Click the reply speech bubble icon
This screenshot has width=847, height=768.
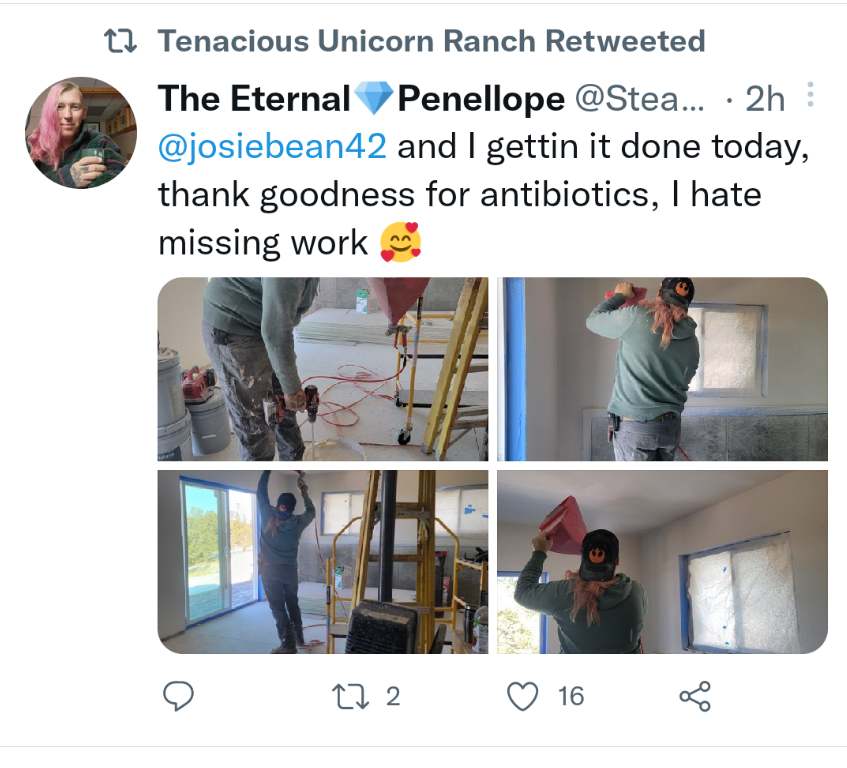178,696
